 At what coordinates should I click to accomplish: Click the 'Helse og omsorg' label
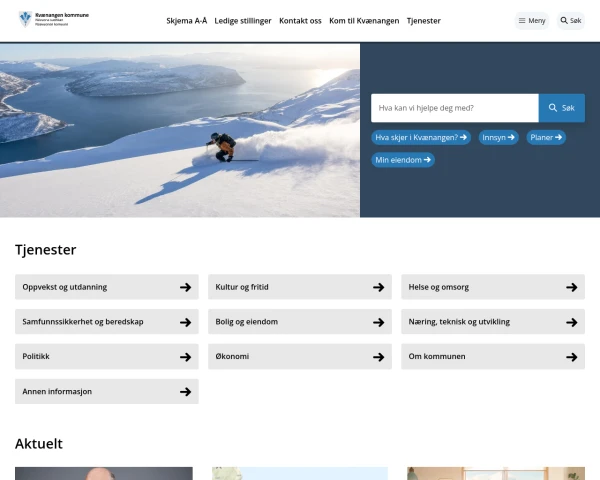(x=439, y=287)
